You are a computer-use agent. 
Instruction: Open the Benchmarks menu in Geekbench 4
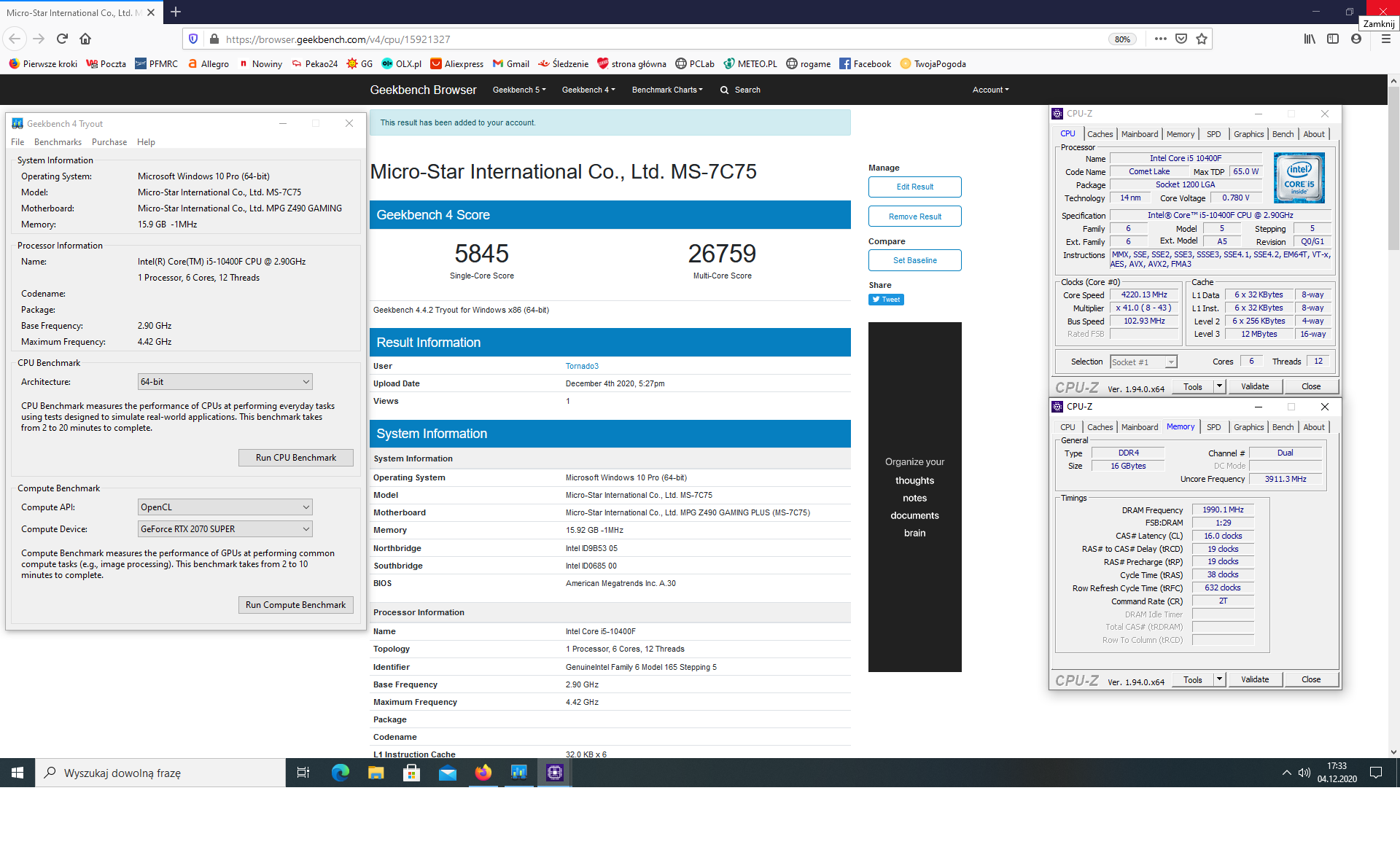point(58,142)
